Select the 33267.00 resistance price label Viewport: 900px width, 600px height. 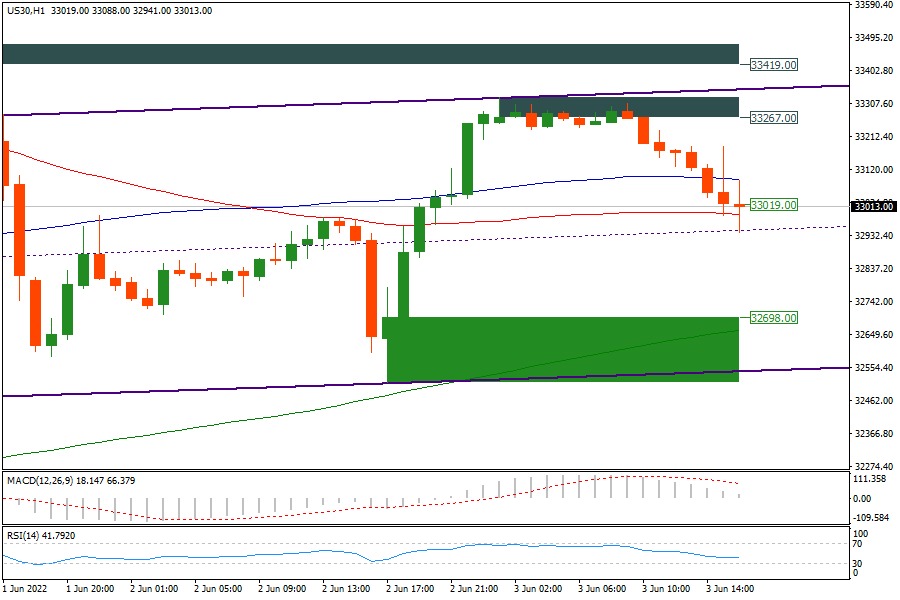(x=774, y=118)
